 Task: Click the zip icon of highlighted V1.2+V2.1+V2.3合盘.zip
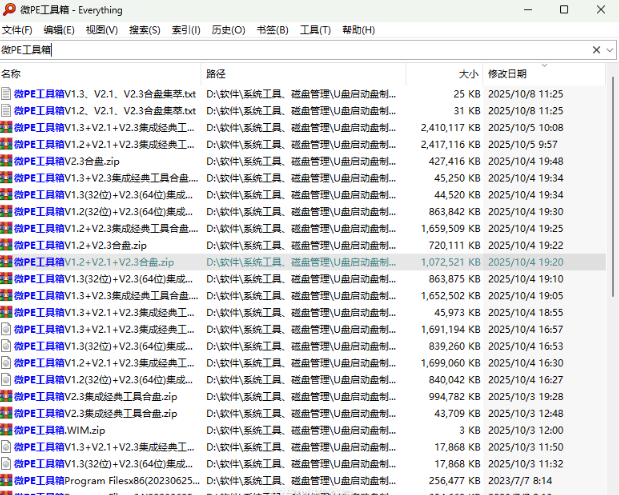[x=6, y=262]
